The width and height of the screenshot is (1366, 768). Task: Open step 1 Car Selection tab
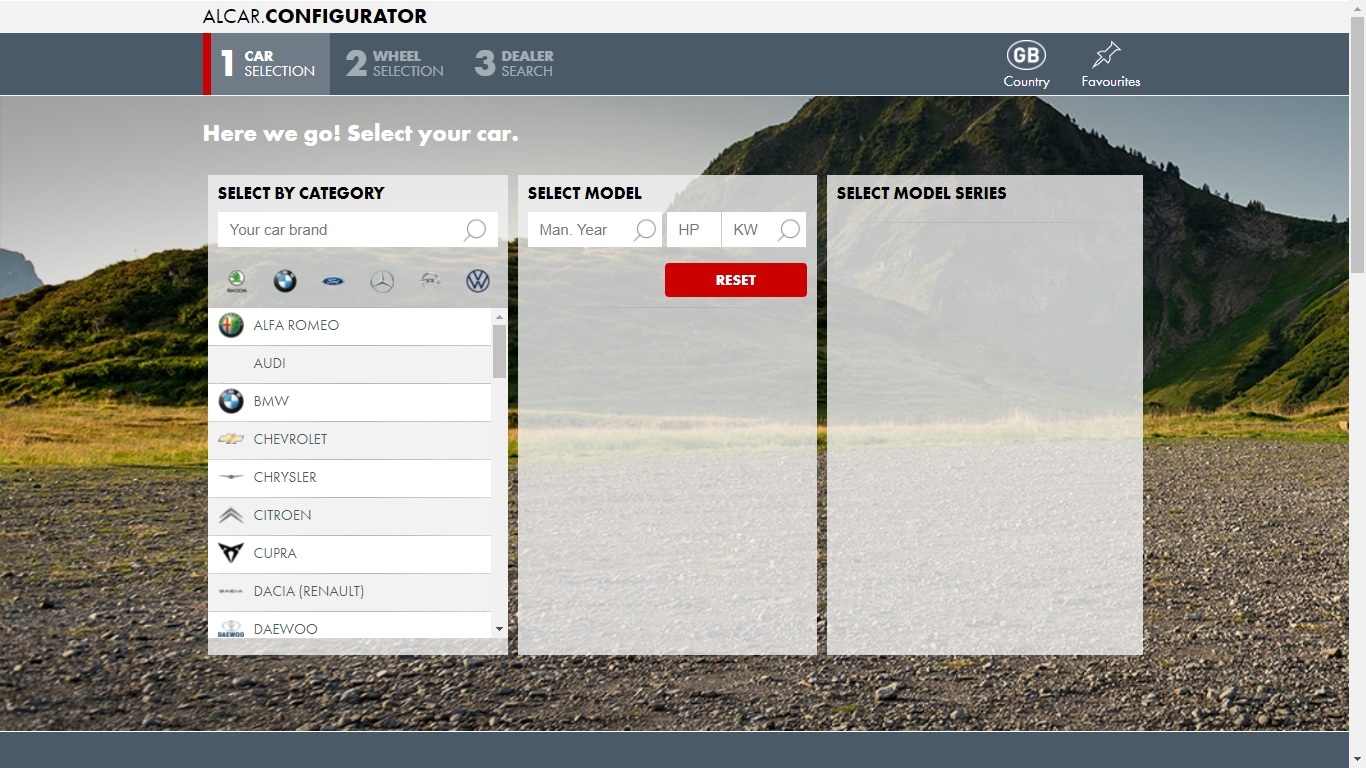(x=267, y=64)
